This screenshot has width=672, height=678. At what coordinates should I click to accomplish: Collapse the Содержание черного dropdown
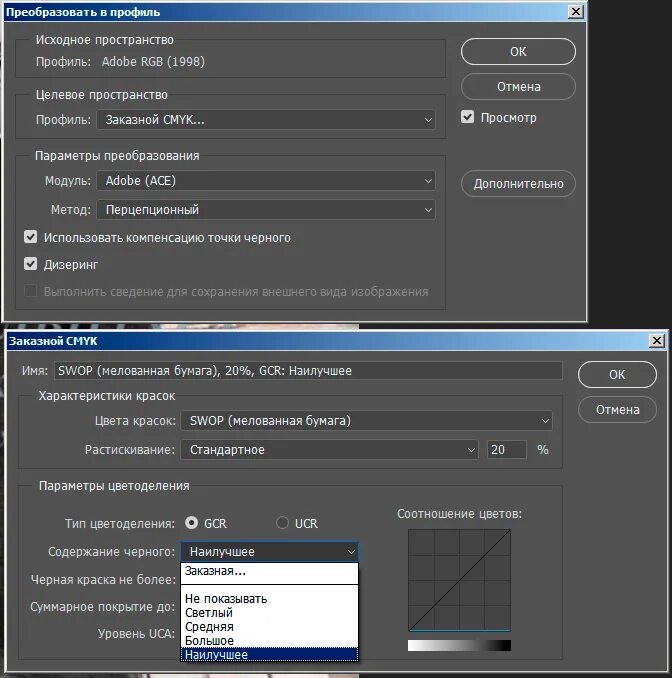(269, 551)
